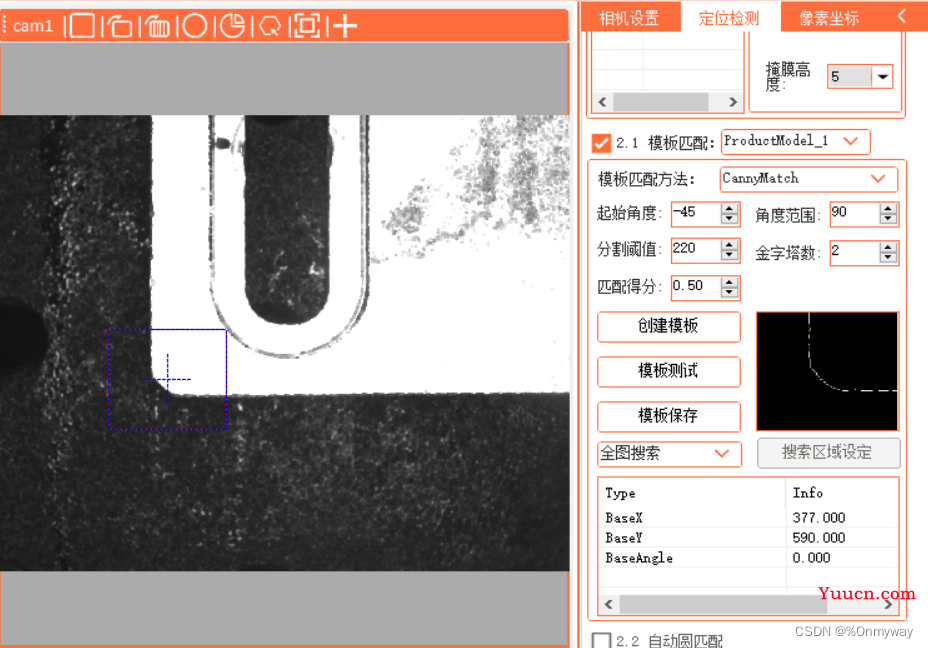Uncheck the 2.1 模板匹配 checkbox
This screenshot has height=648, width=928.
click(x=601, y=143)
